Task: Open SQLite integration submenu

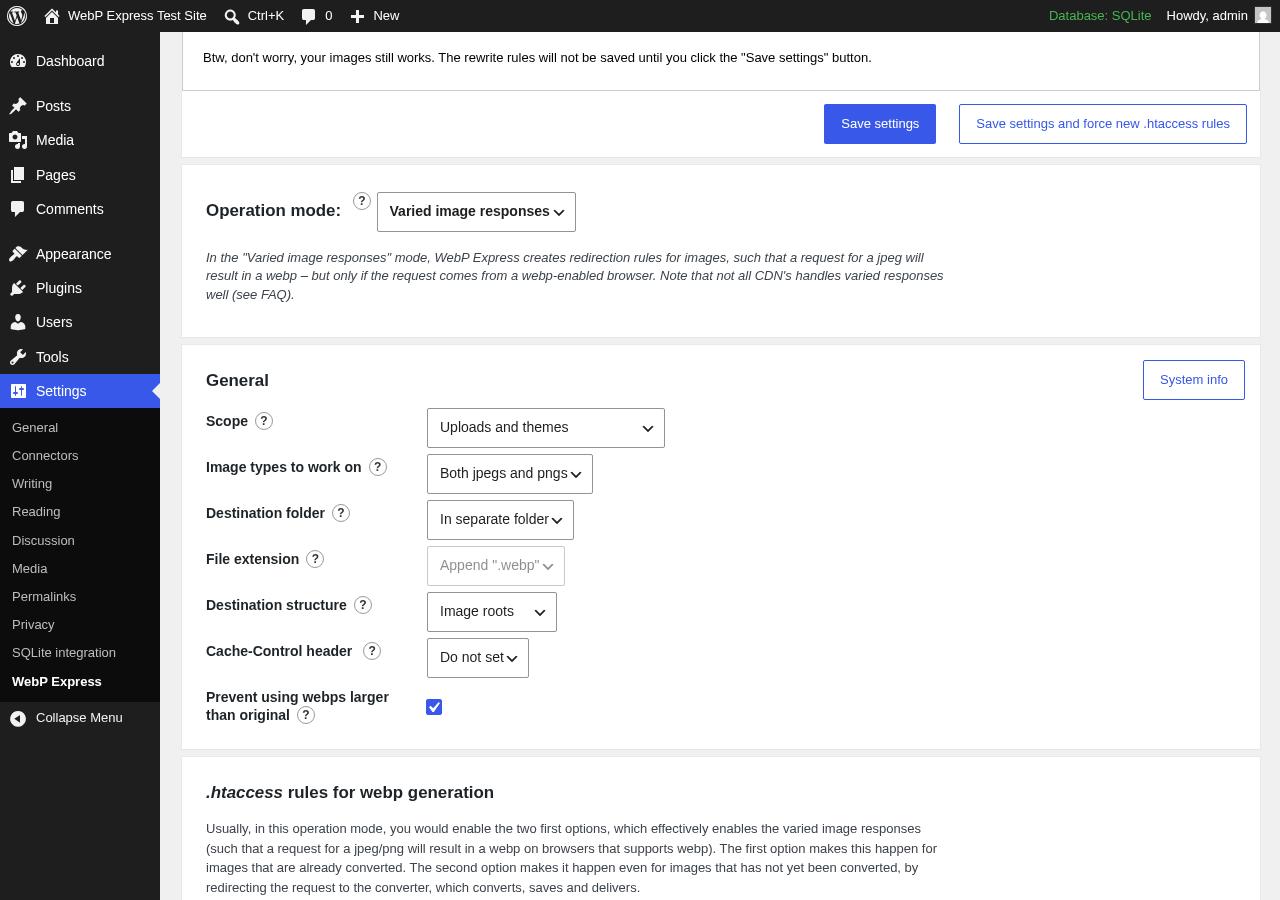Action: point(64,652)
